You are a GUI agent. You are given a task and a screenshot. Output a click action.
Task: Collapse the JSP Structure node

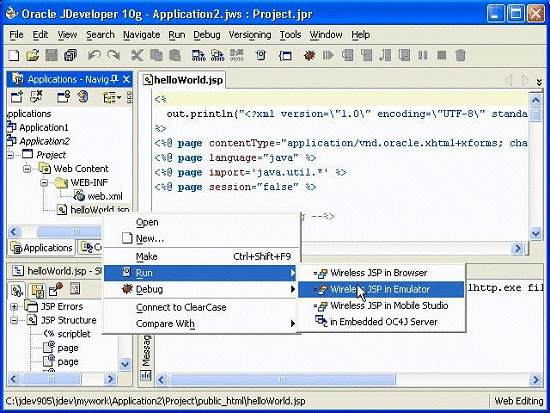tap(14, 320)
